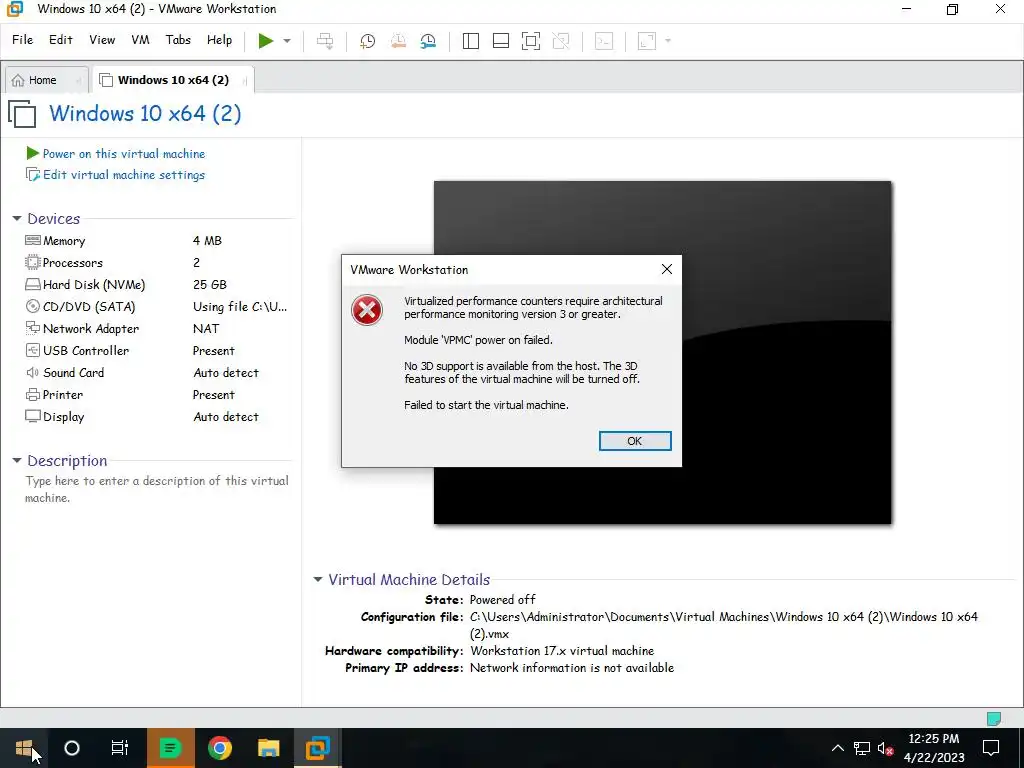Click the configuration file path text
Viewport: 1024px width, 768px height.
click(x=724, y=625)
